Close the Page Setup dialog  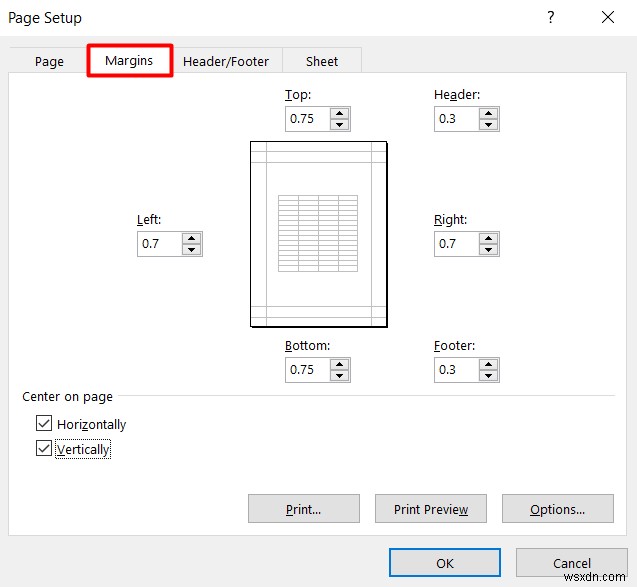click(608, 17)
